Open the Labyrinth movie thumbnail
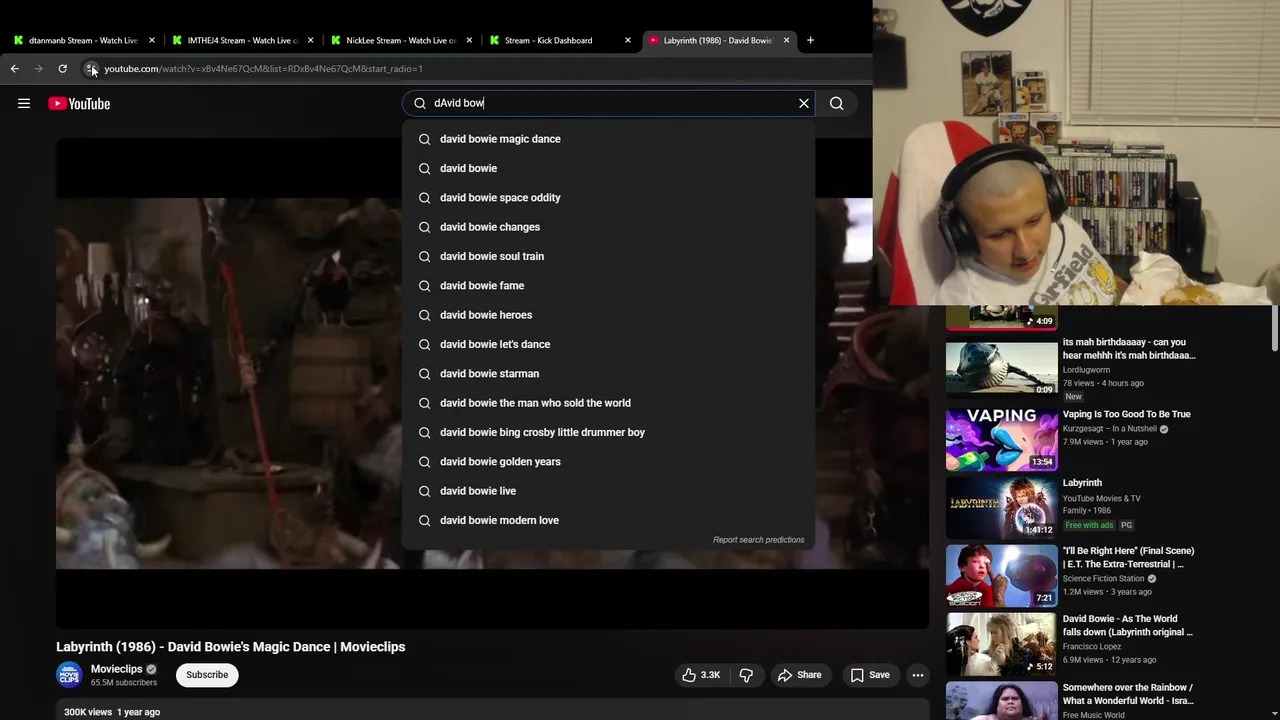 (1001, 507)
